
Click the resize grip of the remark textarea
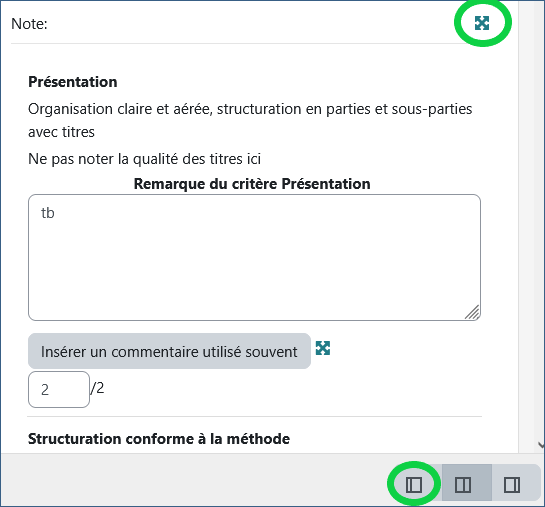point(473,312)
